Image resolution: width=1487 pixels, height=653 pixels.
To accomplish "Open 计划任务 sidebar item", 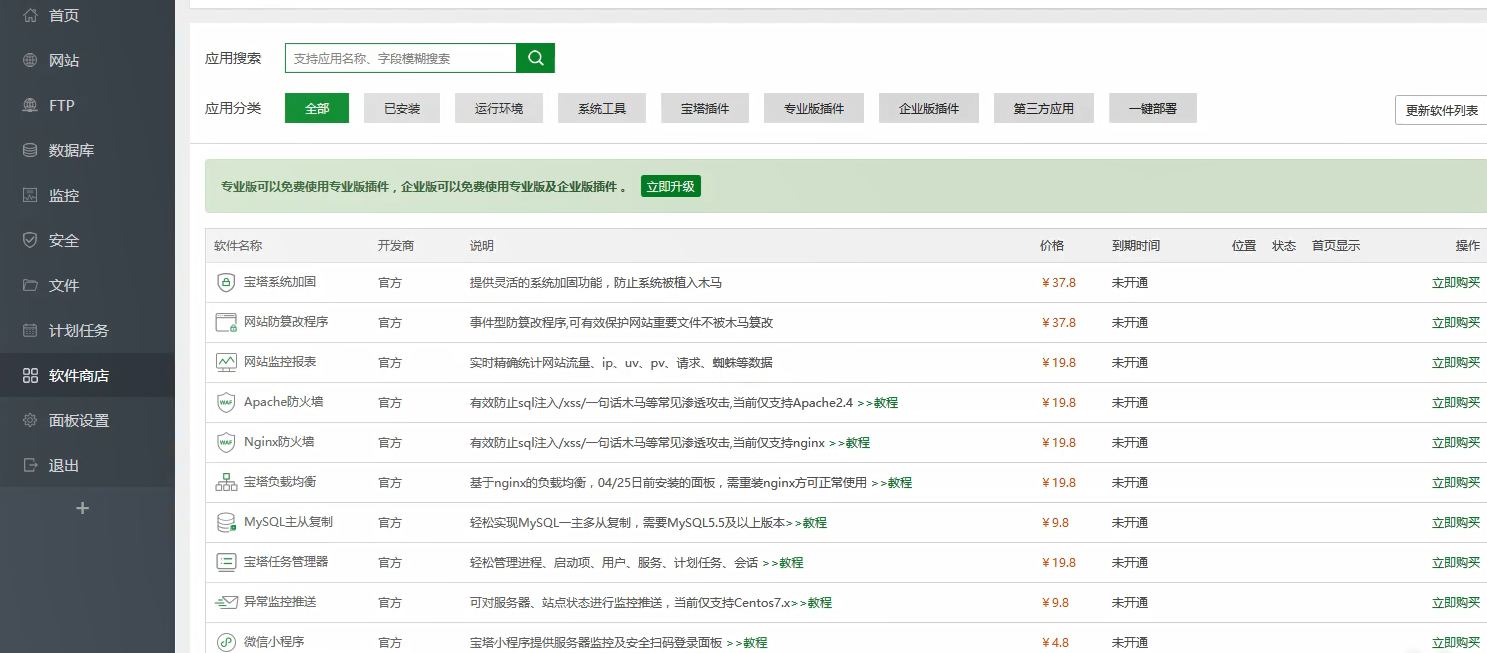I will [x=87, y=330].
